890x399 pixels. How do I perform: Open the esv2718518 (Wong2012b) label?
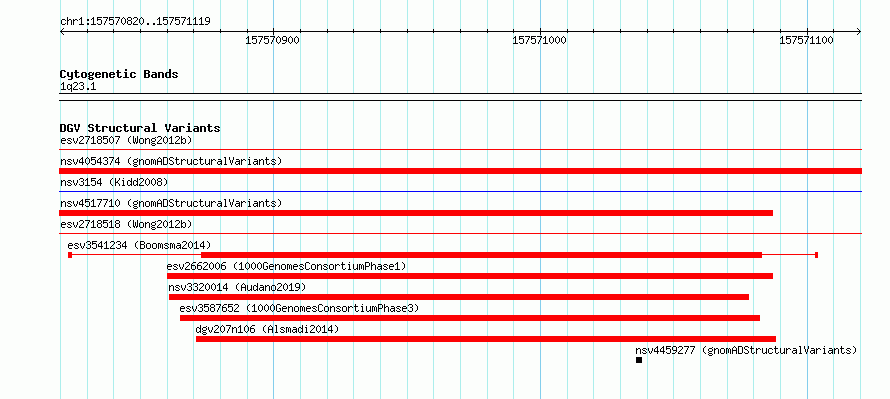126,224
